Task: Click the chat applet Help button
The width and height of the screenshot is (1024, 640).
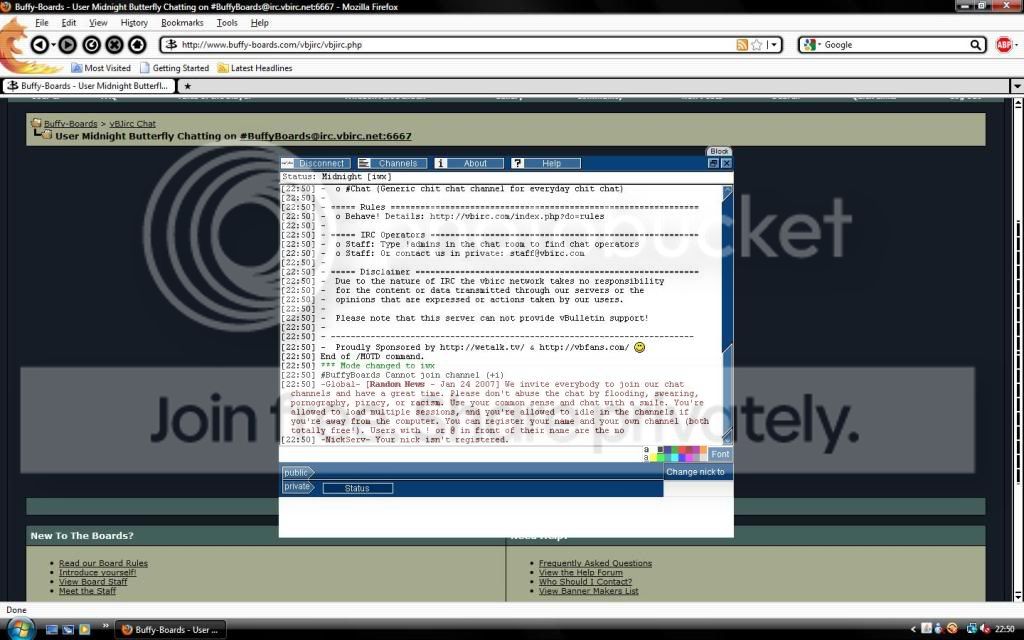Action: [546, 163]
